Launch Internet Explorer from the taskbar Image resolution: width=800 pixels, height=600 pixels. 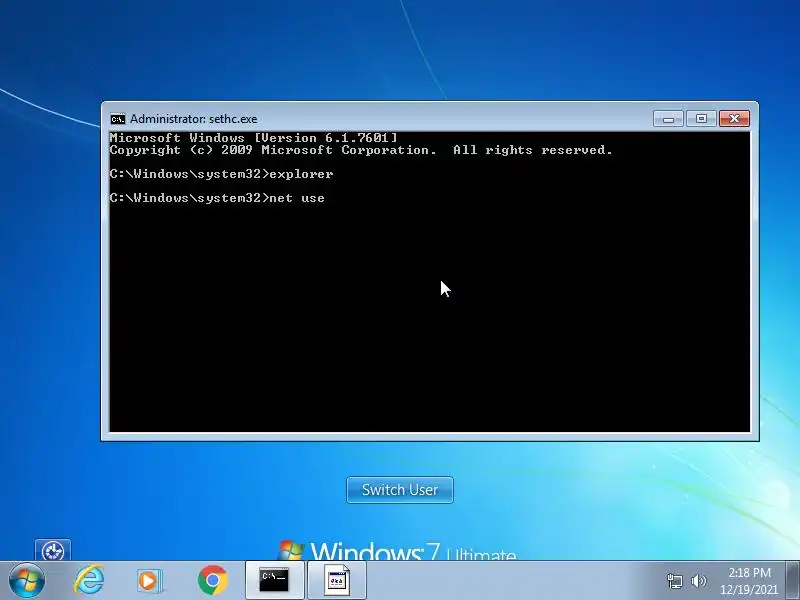89,580
